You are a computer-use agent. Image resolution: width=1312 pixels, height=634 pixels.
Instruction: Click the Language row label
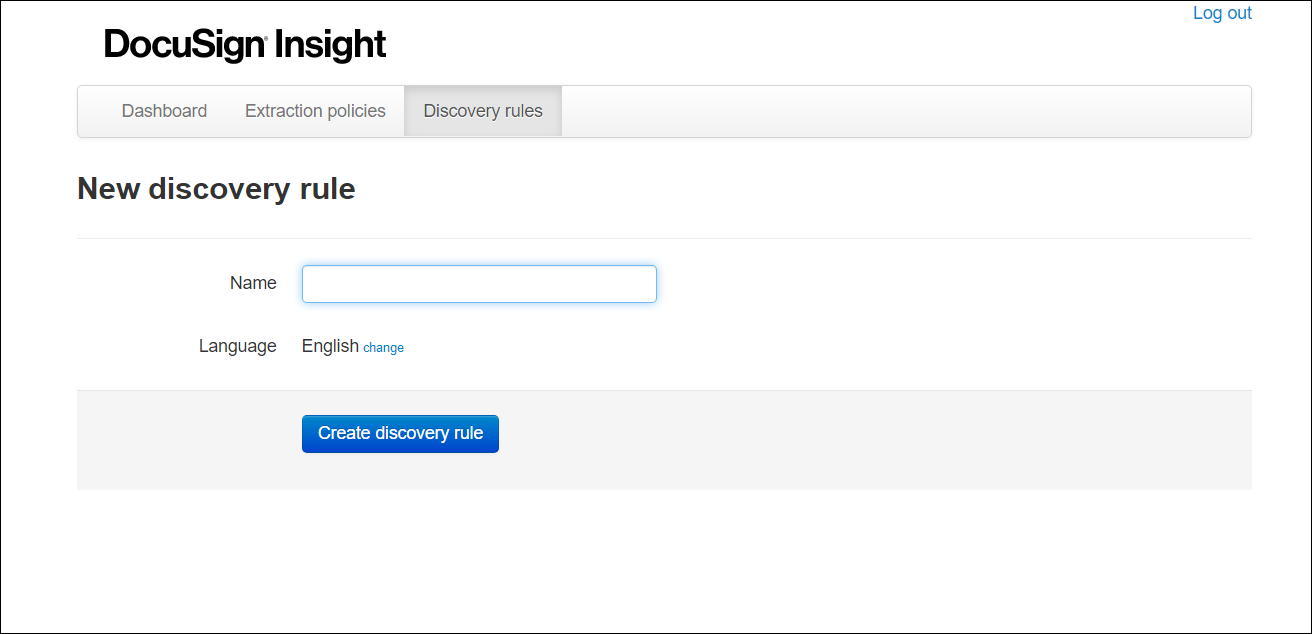(237, 345)
